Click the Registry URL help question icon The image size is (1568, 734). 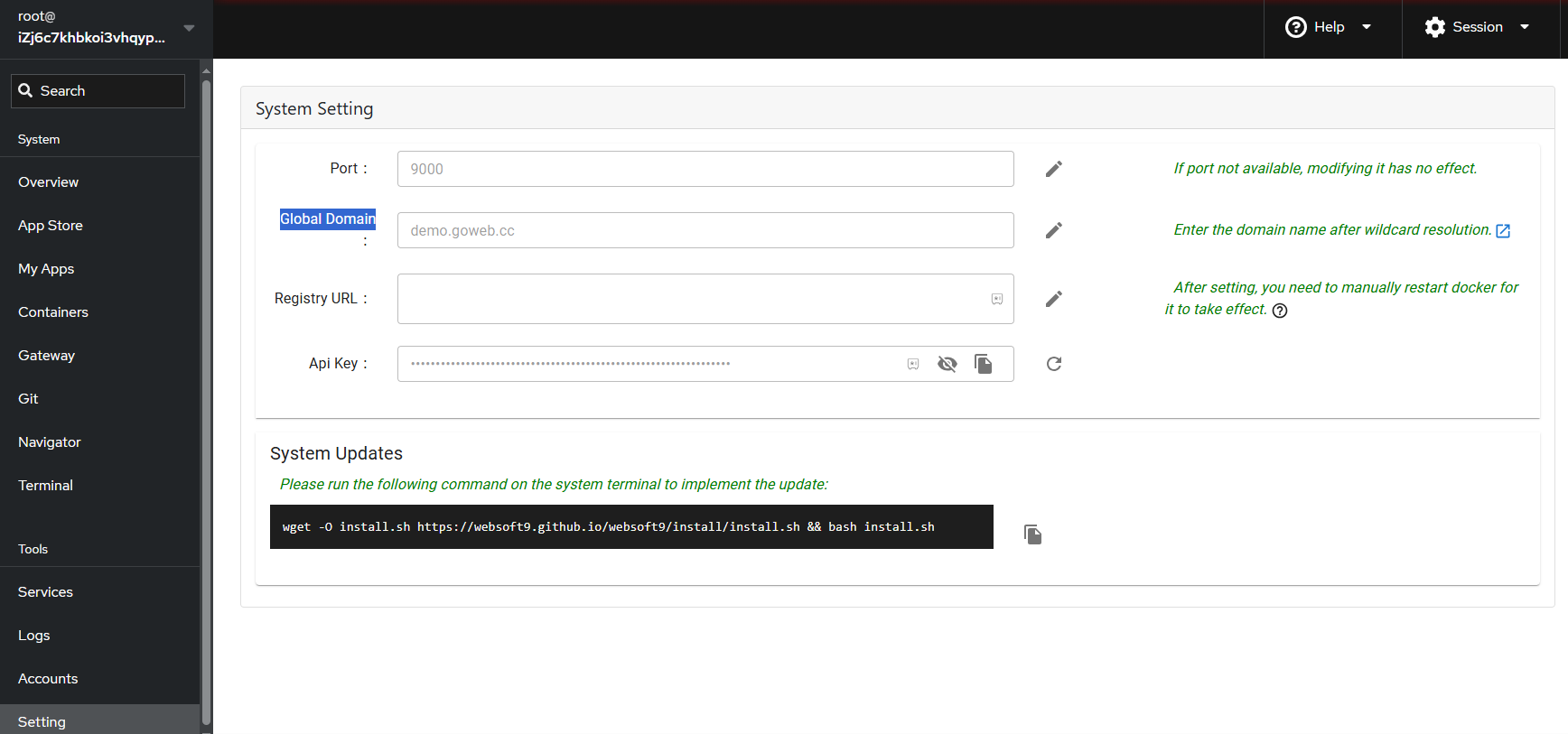(1280, 311)
